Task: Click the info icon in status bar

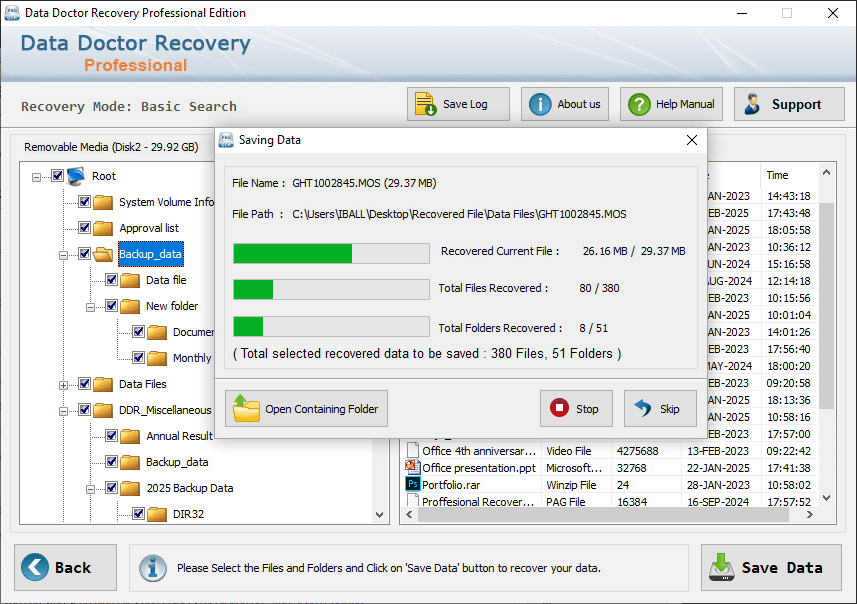Action: pyautogui.click(x=152, y=568)
